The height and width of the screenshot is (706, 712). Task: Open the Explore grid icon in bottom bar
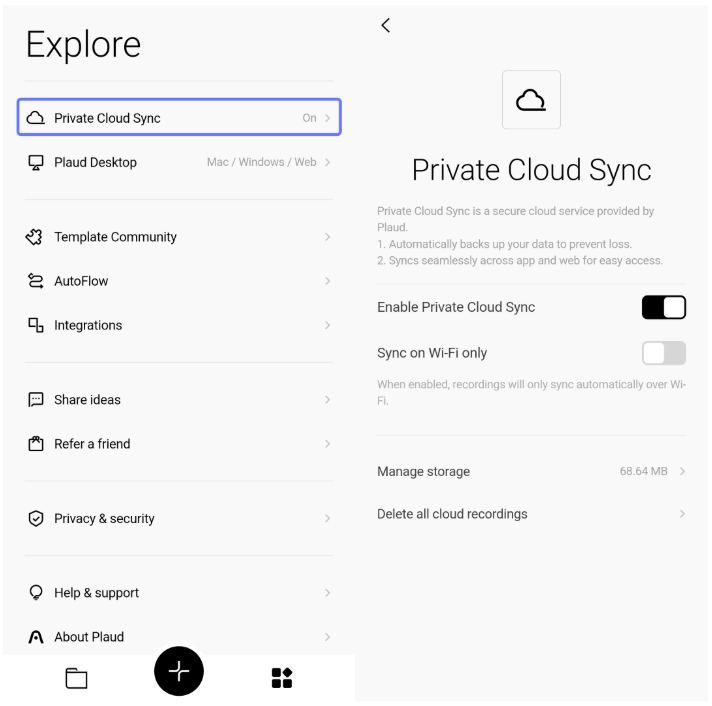(x=282, y=678)
